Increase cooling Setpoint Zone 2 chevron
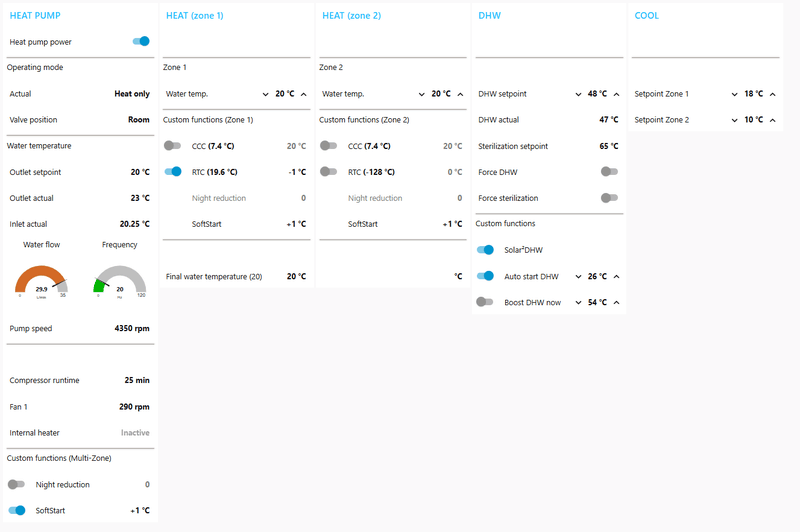 [x=772, y=120]
